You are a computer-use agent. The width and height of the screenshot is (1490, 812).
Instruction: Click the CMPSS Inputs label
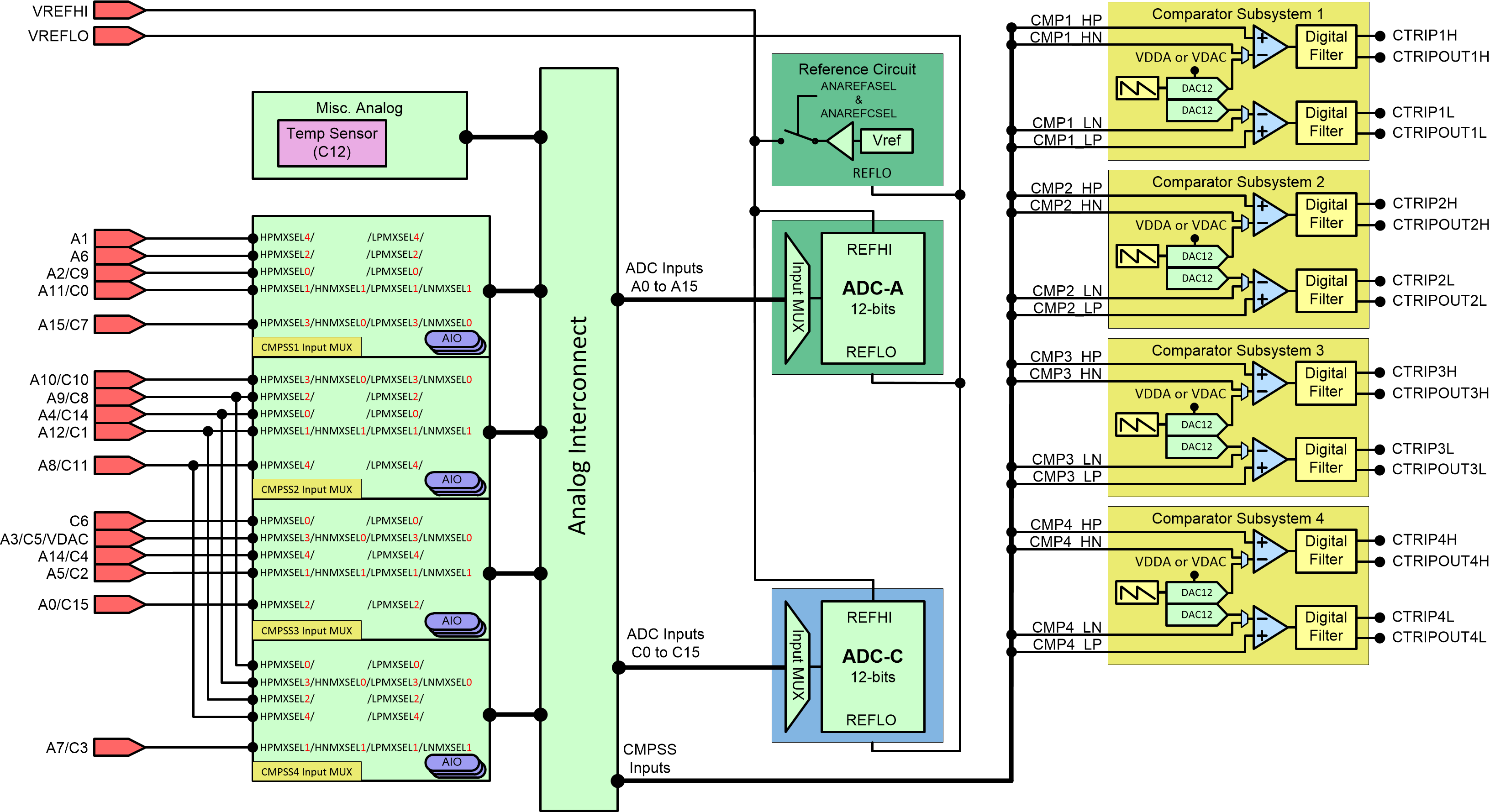pyautogui.click(x=649, y=758)
